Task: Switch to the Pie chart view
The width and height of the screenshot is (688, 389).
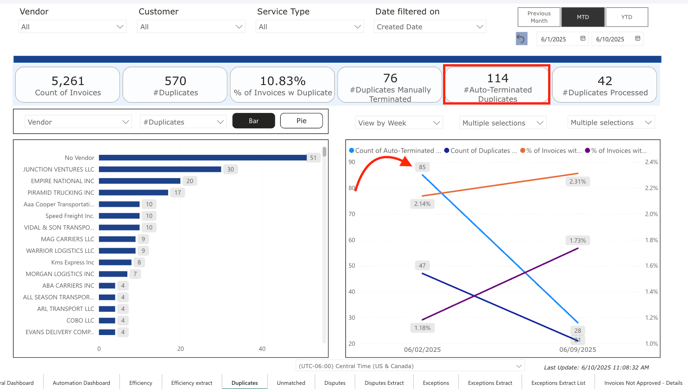Action: 301,121
